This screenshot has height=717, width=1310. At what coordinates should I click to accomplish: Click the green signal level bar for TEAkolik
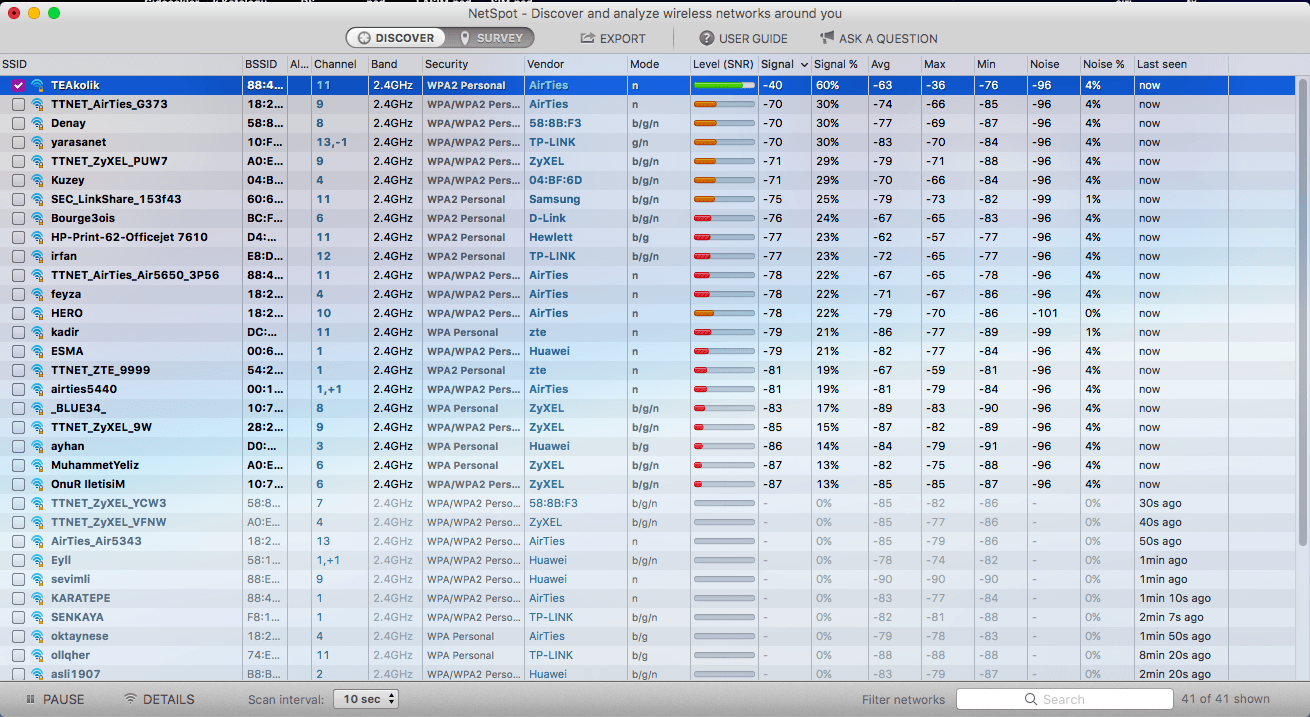pos(724,85)
